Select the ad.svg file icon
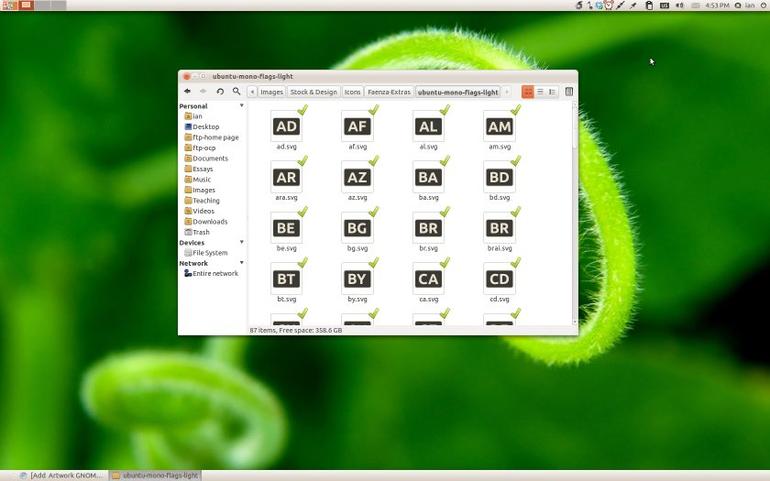The height and width of the screenshot is (481, 770). pyautogui.click(x=287, y=126)
